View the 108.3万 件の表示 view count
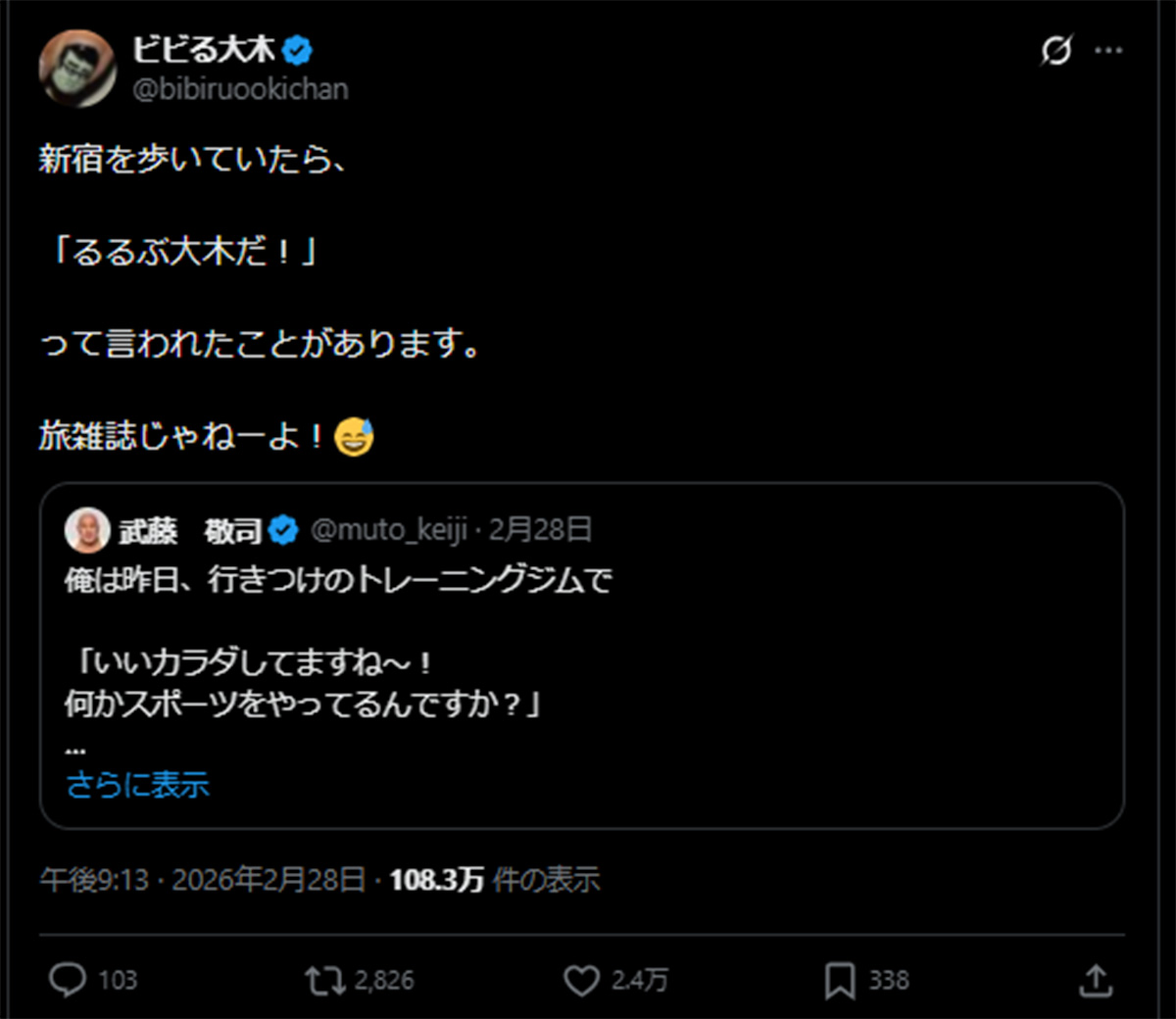1176x1019 pixels. click(x=494, y=880)
